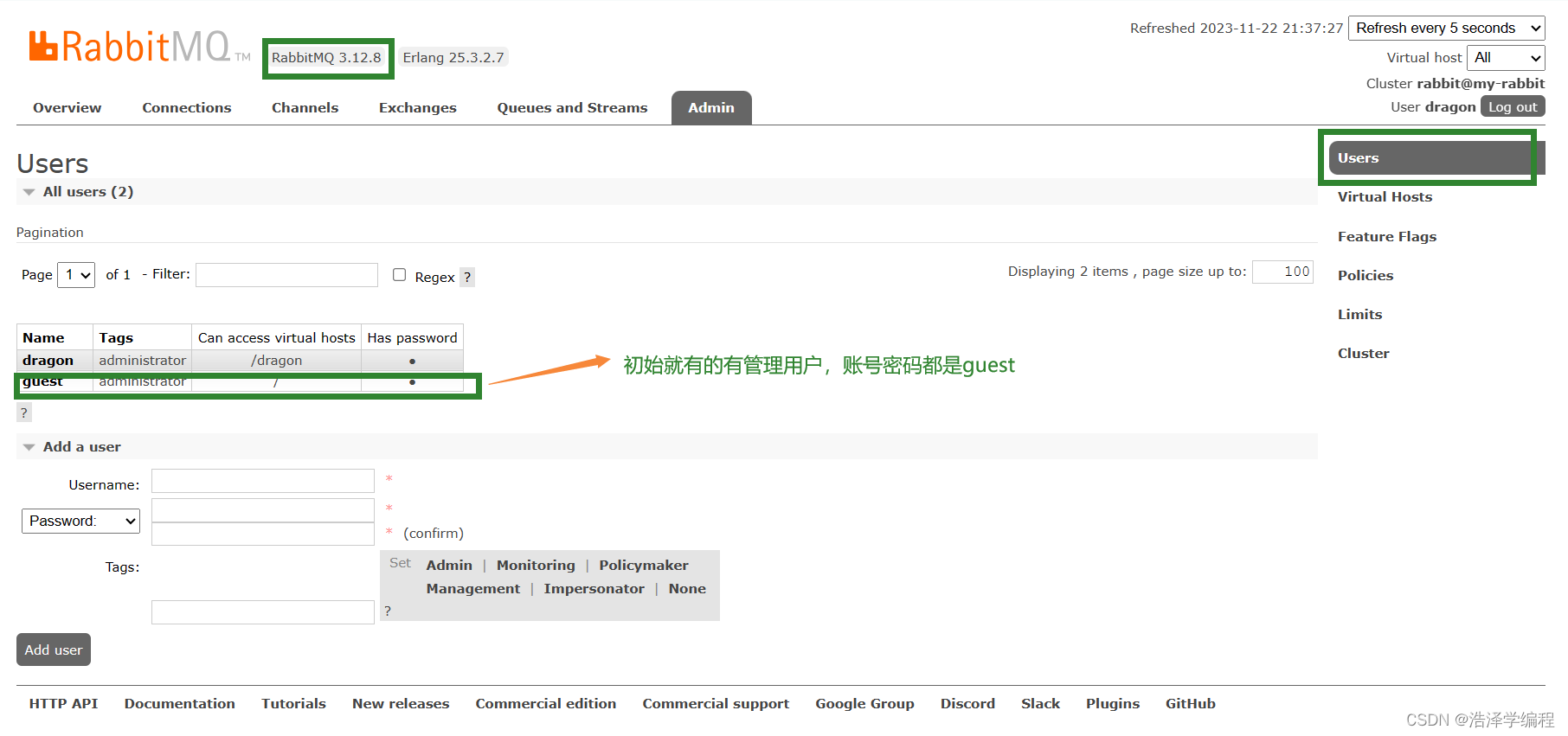Screen dimensions: 1568x736
Task: Open the Tutorials footer link
Action: pyautogui.click(x=293, y=704)
